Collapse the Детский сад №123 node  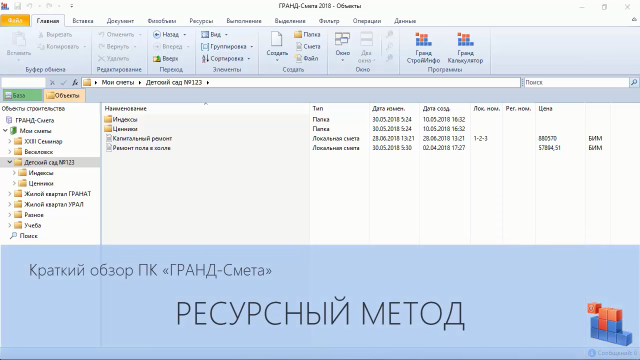(x=10, y=162)
